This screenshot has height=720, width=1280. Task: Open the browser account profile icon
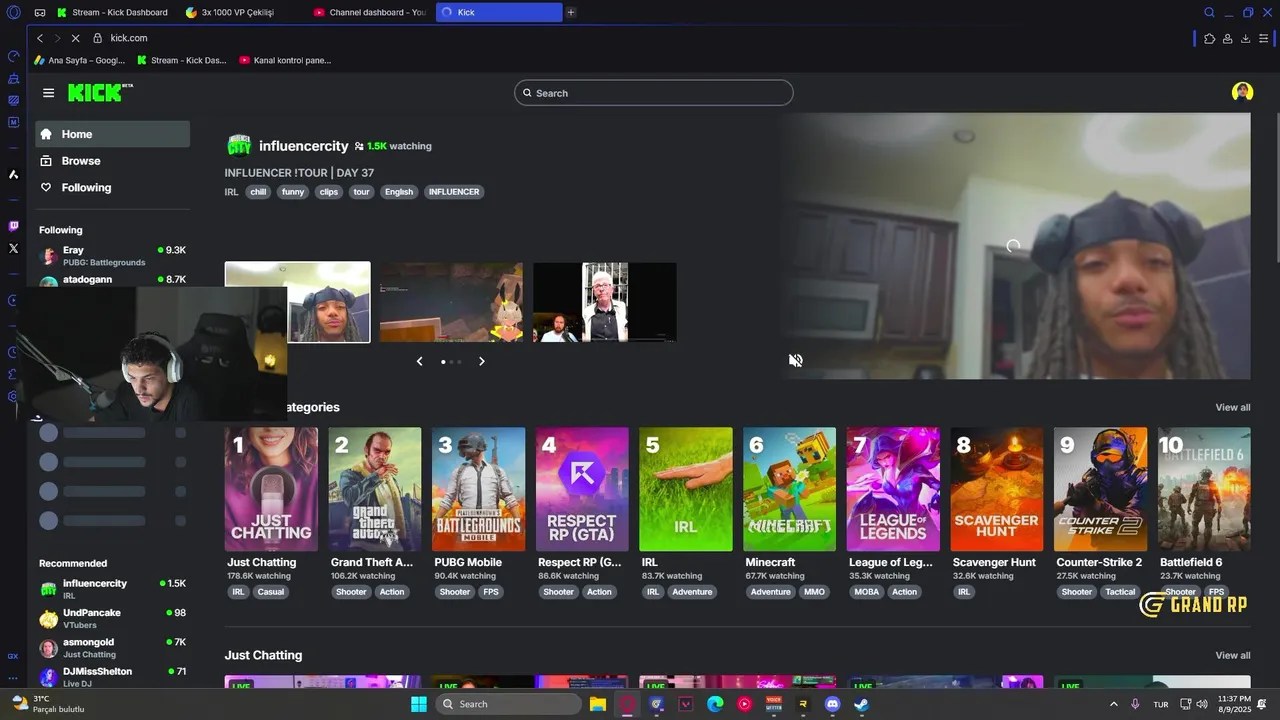[1227, 38]
